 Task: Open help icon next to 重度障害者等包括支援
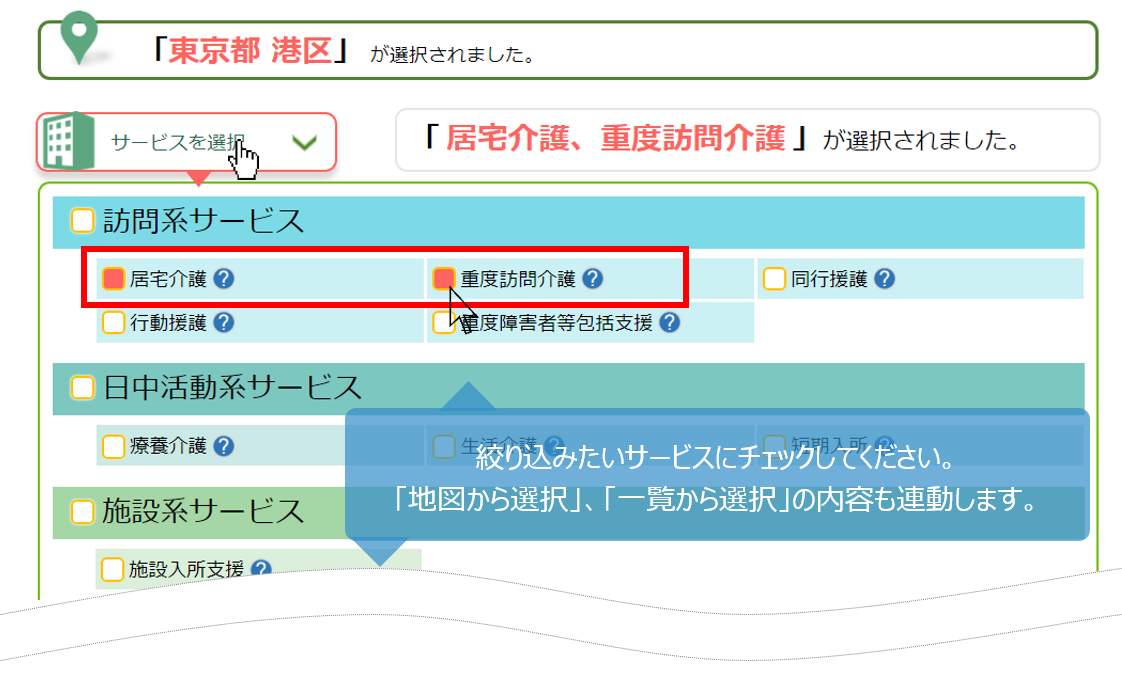click(670, 323)
